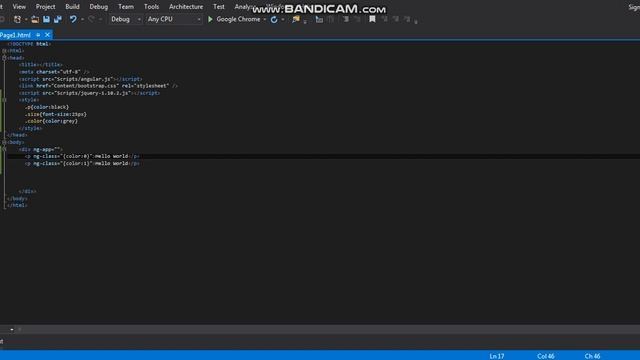This screenshot has width=640, height=360.
Task: Open the Debug menu
Action: (99, 7)
